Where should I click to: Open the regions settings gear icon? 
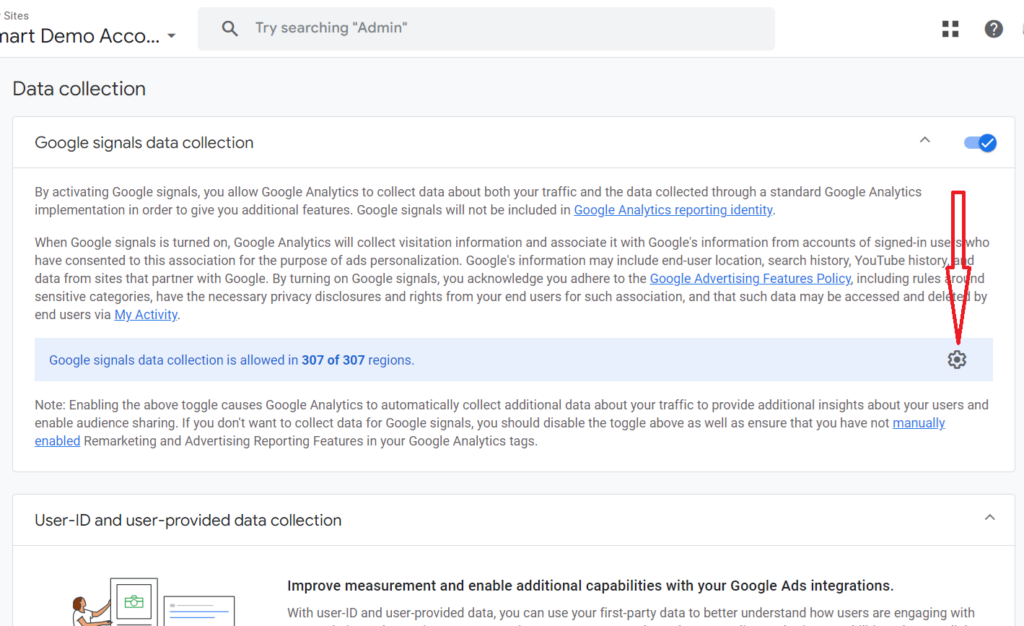pyautogui.click(x=957, y=360)
